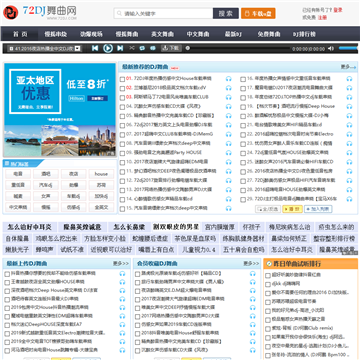
Task: Tick the checkbox for track 10
Action: tap(122, 162)
